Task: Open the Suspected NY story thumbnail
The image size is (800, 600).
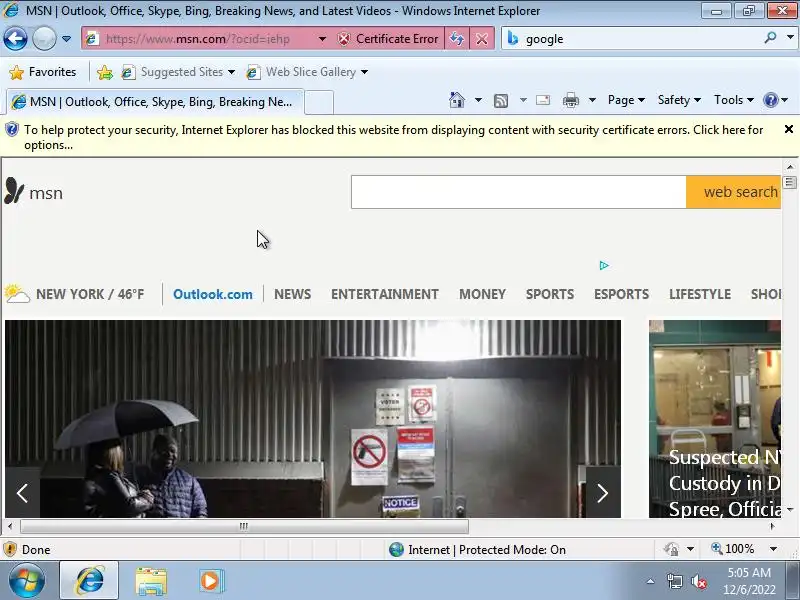Action: click(714, 418)
